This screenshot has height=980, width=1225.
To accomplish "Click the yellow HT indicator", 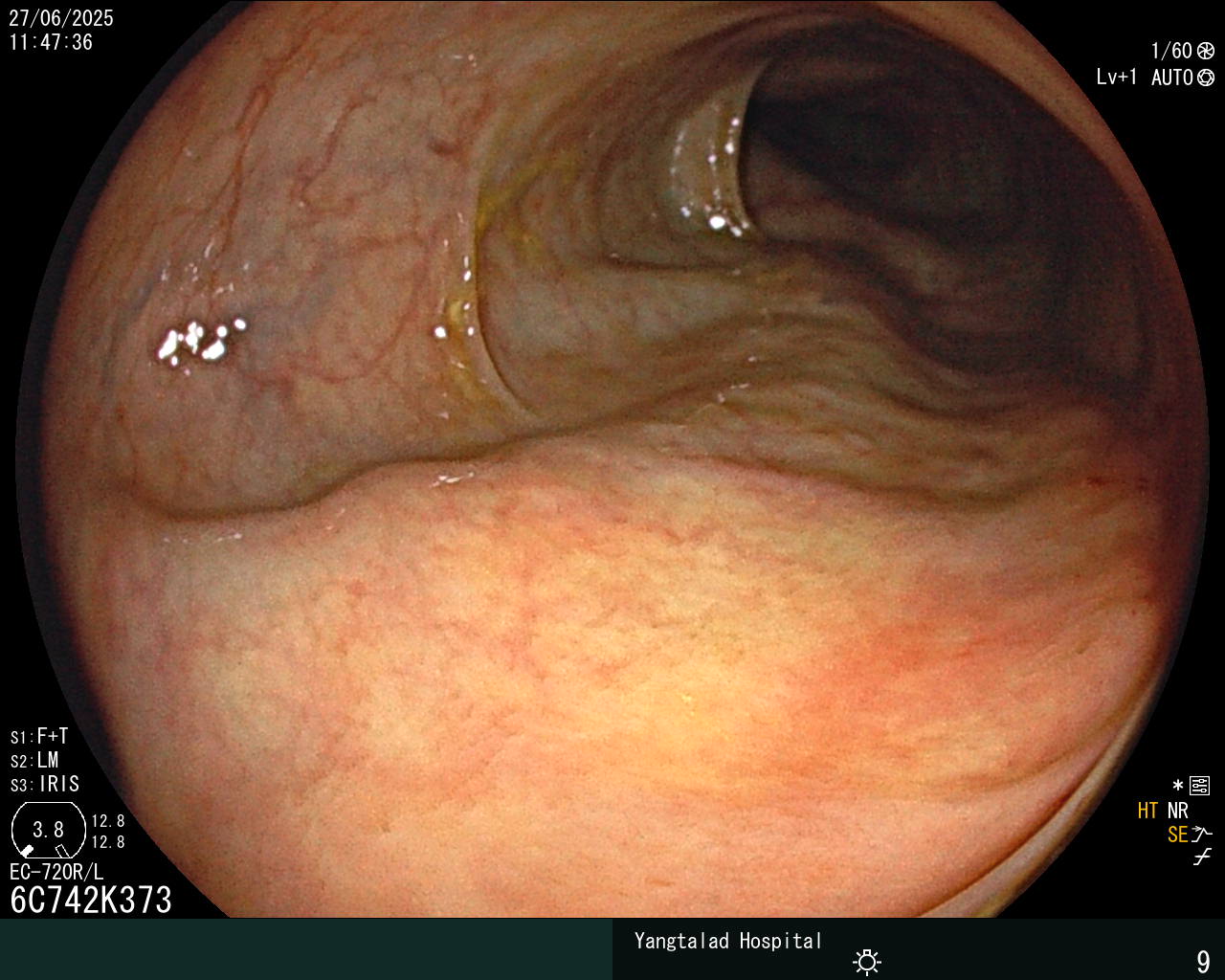I will click(1147, 811).
